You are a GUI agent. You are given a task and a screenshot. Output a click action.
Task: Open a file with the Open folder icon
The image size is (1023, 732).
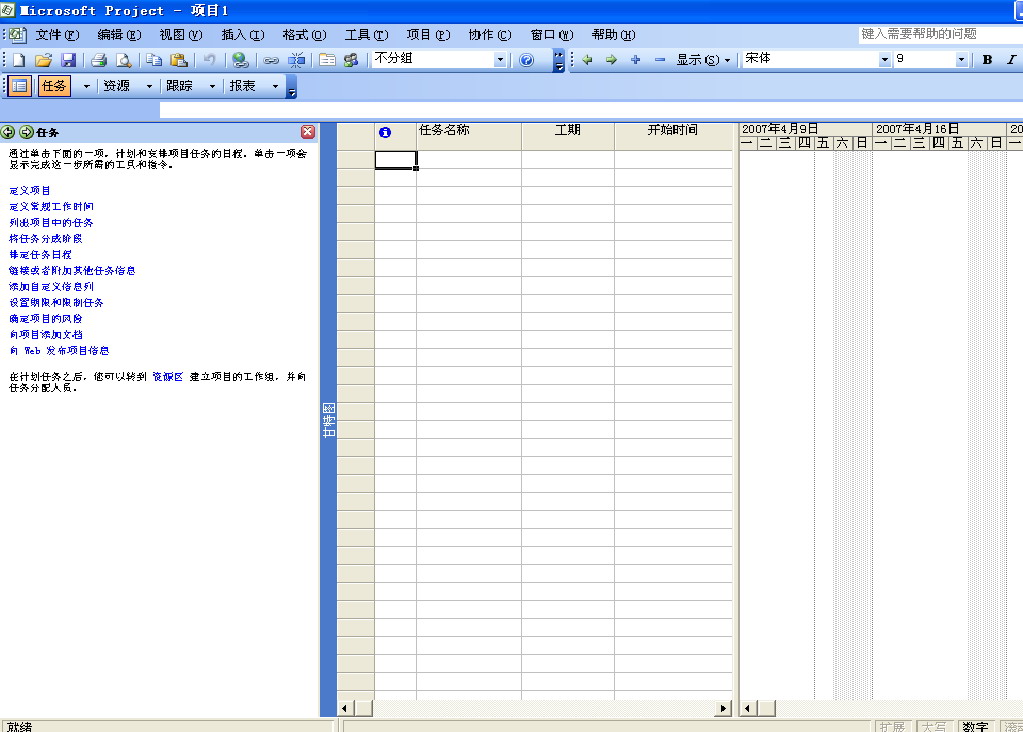(x=43, y=60)
